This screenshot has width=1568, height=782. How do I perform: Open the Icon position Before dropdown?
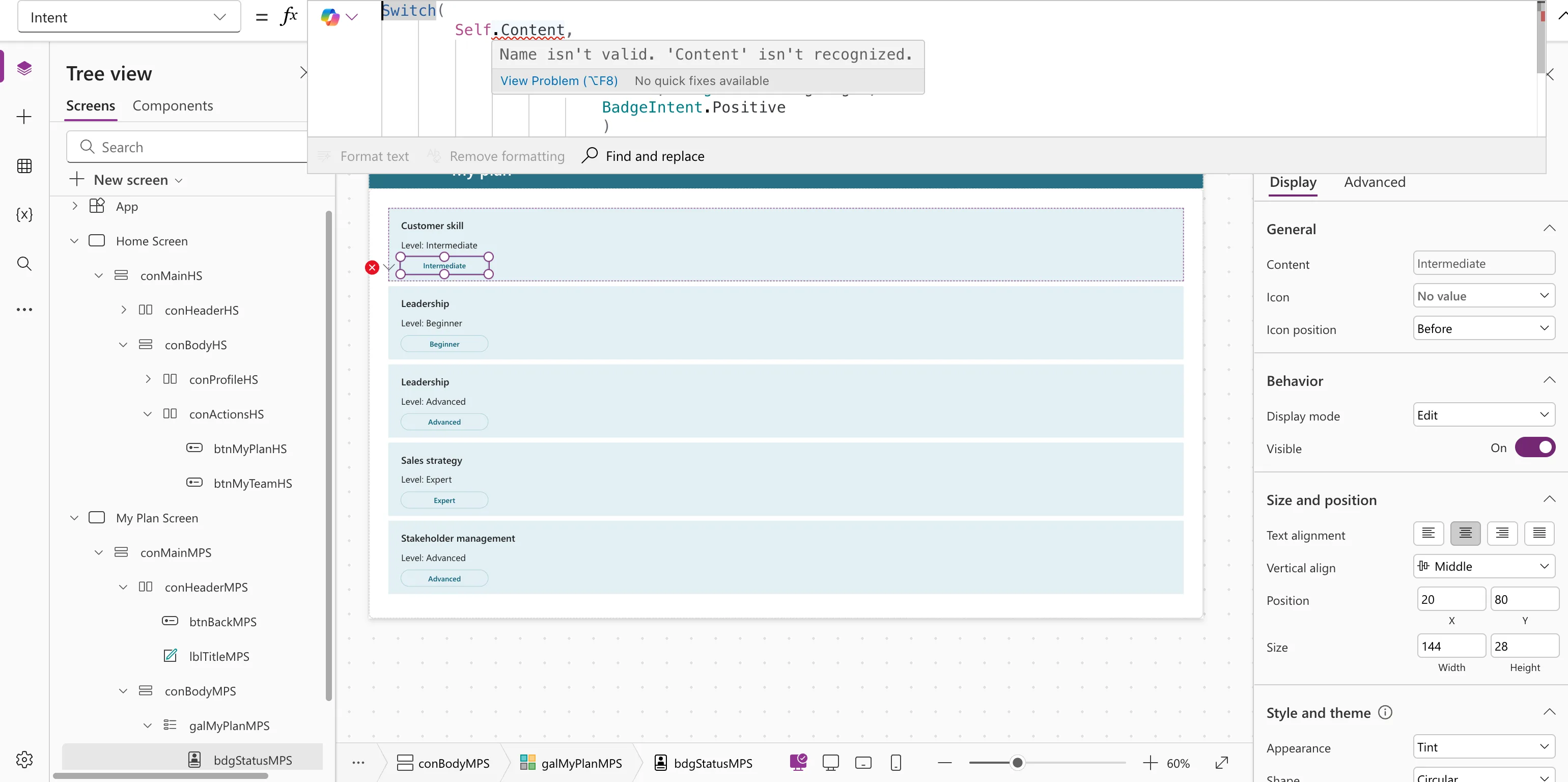[x=1483, y=328]
